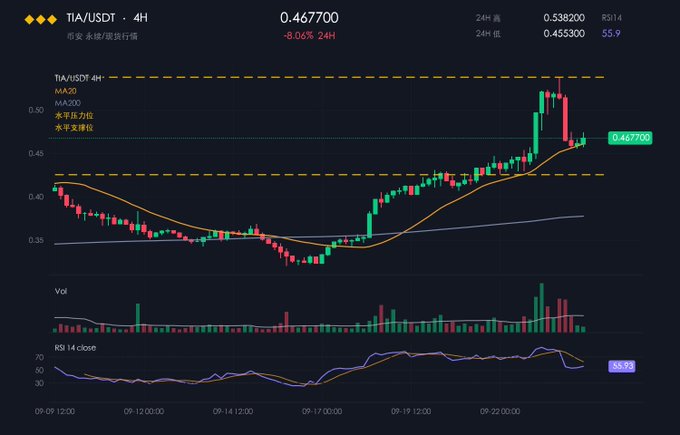Image resolution: width=680 pixels, height=435 pixels.
Task: Click the 4H timeframe label in header
Action: point(141,18)
